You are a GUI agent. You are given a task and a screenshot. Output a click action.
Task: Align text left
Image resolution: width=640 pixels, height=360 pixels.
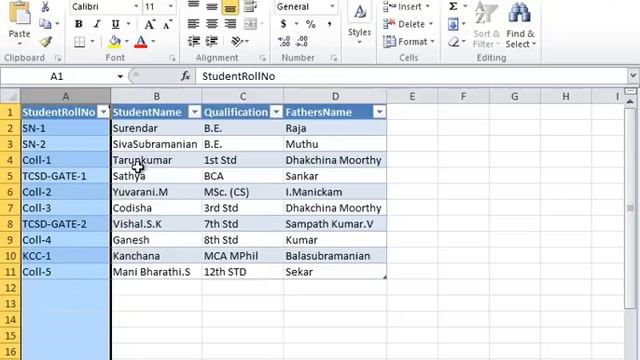(x=193, y=24)
